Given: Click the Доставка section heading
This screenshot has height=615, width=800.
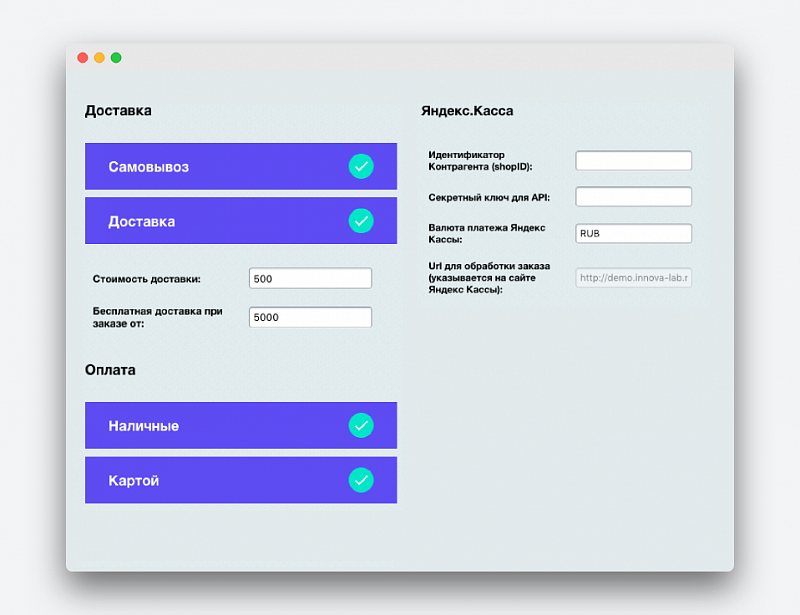Looking at the screenshot, I should (x=117, y=111).
